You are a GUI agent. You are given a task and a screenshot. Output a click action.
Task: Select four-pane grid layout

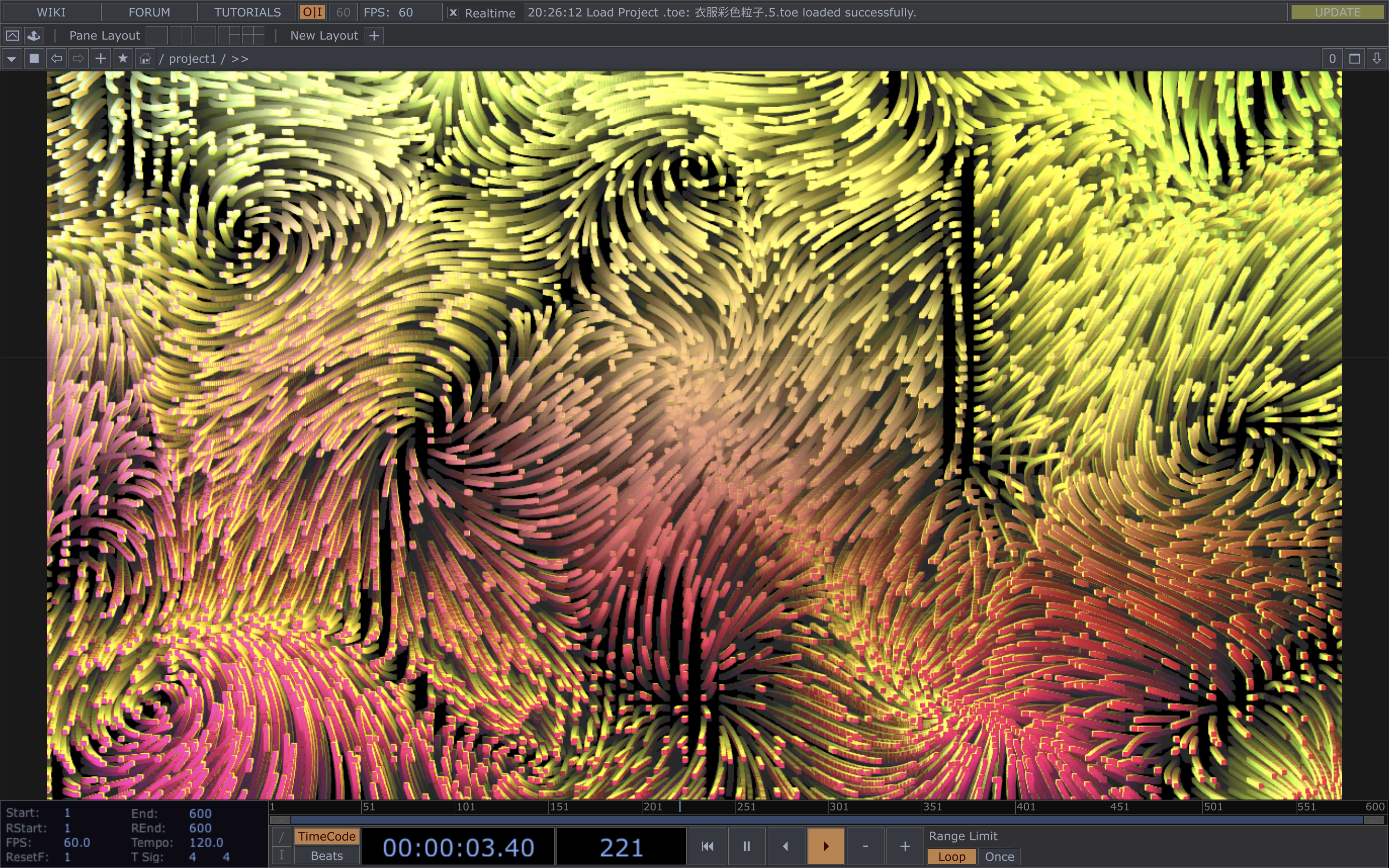253,36
